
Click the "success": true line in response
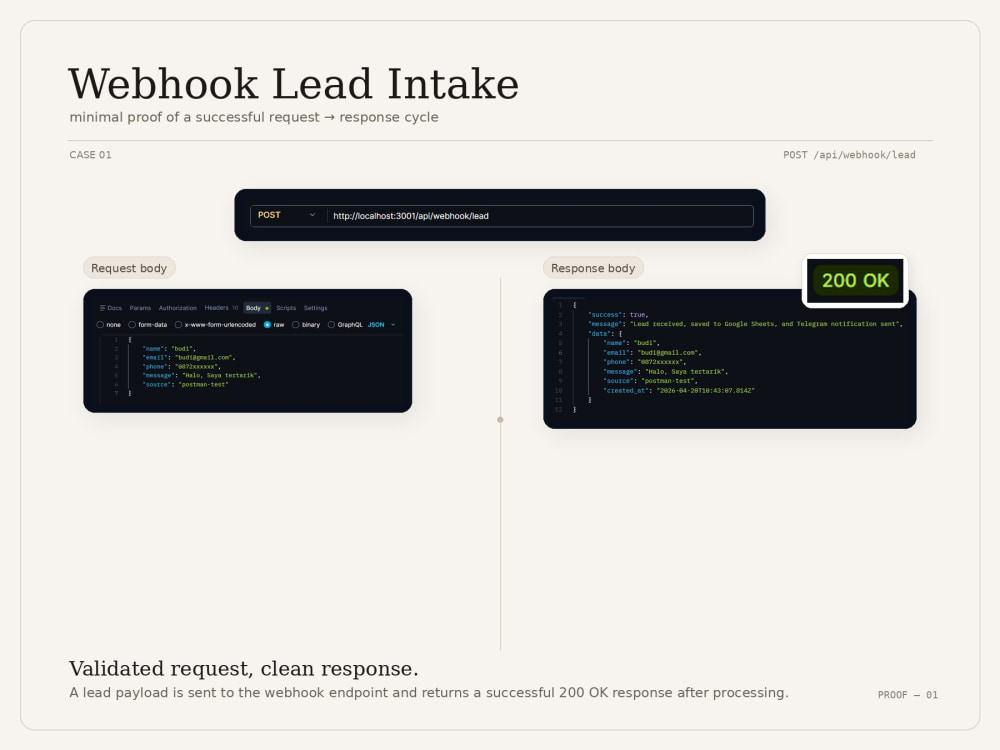coord(618,314)
